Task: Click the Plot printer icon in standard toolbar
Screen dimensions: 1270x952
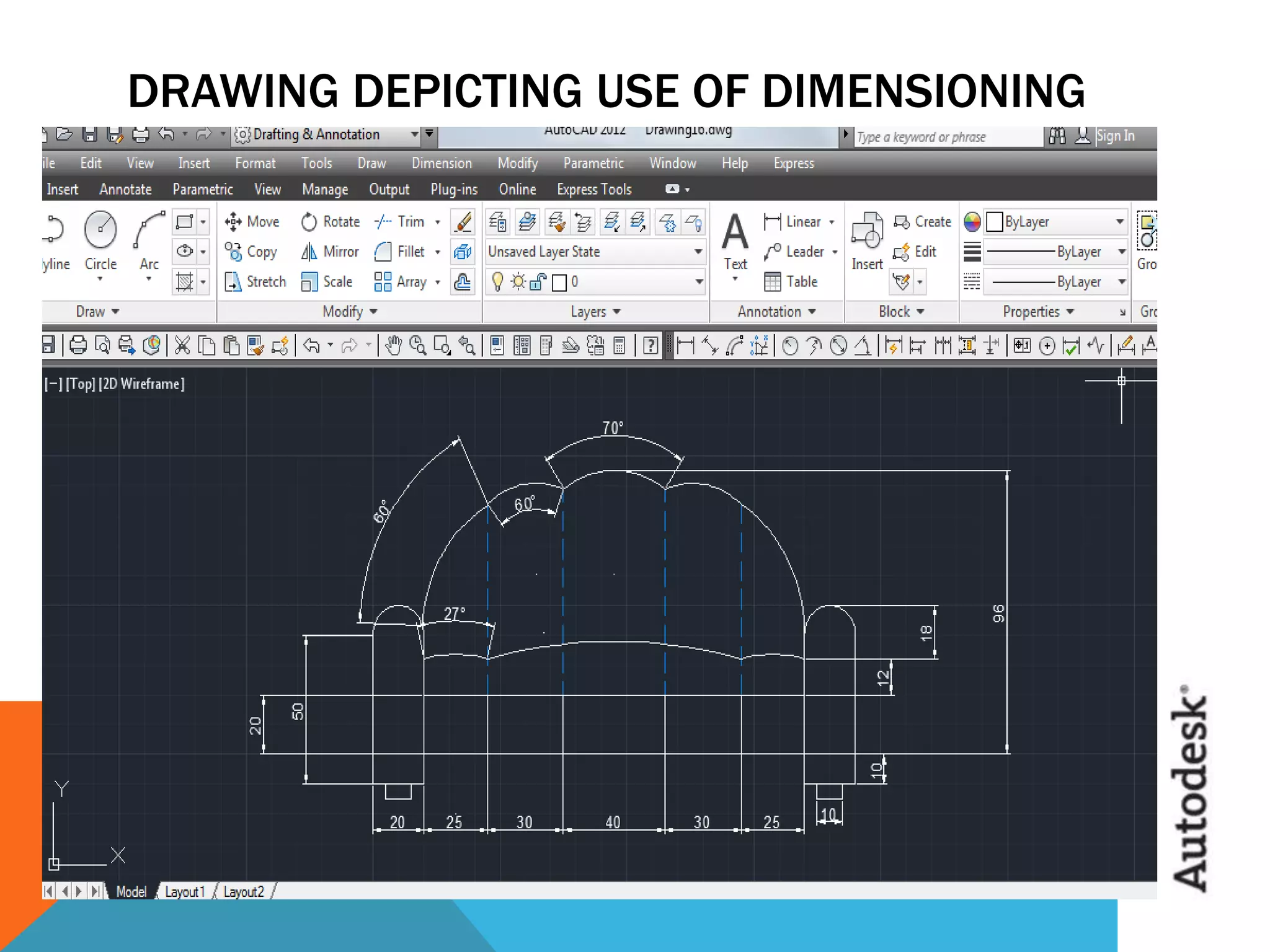Action: [78, 345]
